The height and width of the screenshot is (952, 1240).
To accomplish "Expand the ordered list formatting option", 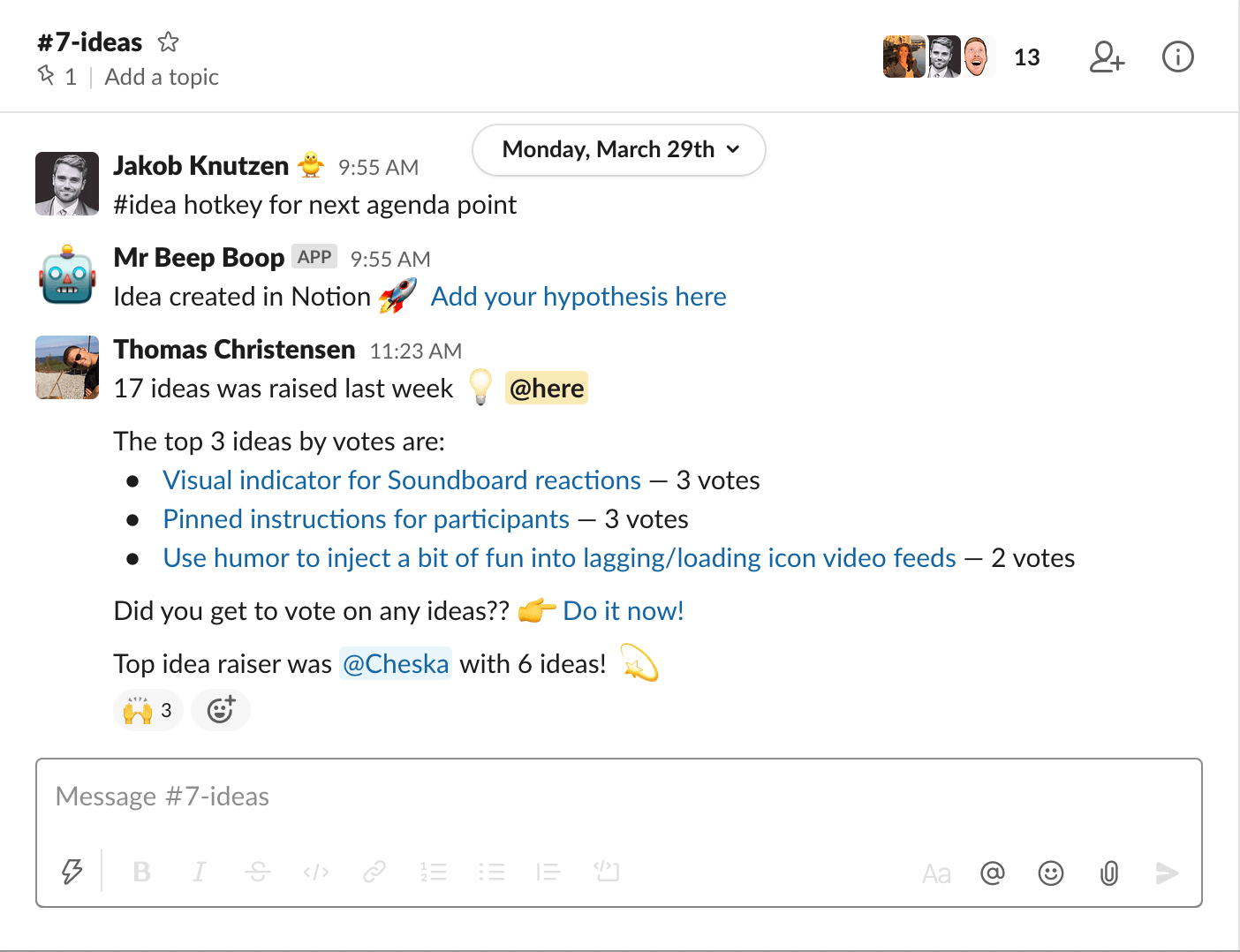I will point(433,872).
